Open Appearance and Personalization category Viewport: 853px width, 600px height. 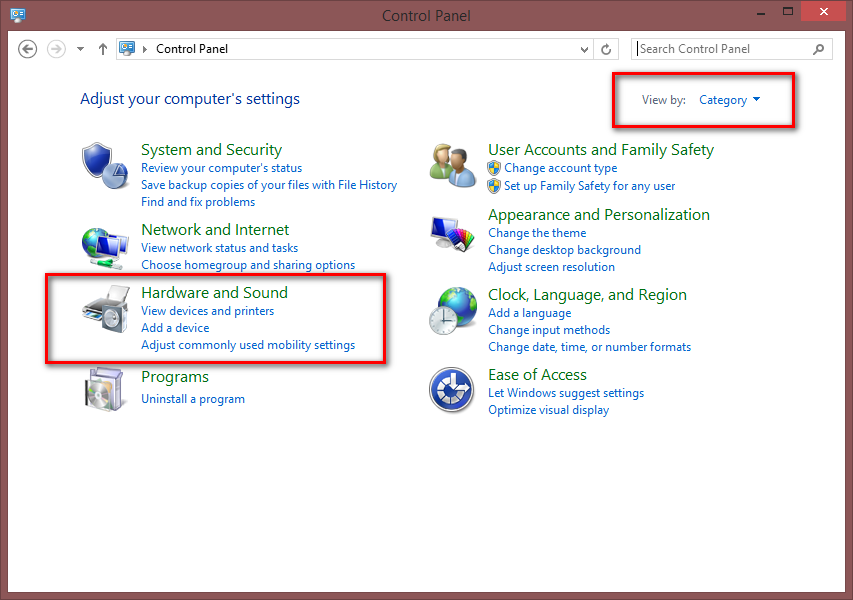point(599,215)
